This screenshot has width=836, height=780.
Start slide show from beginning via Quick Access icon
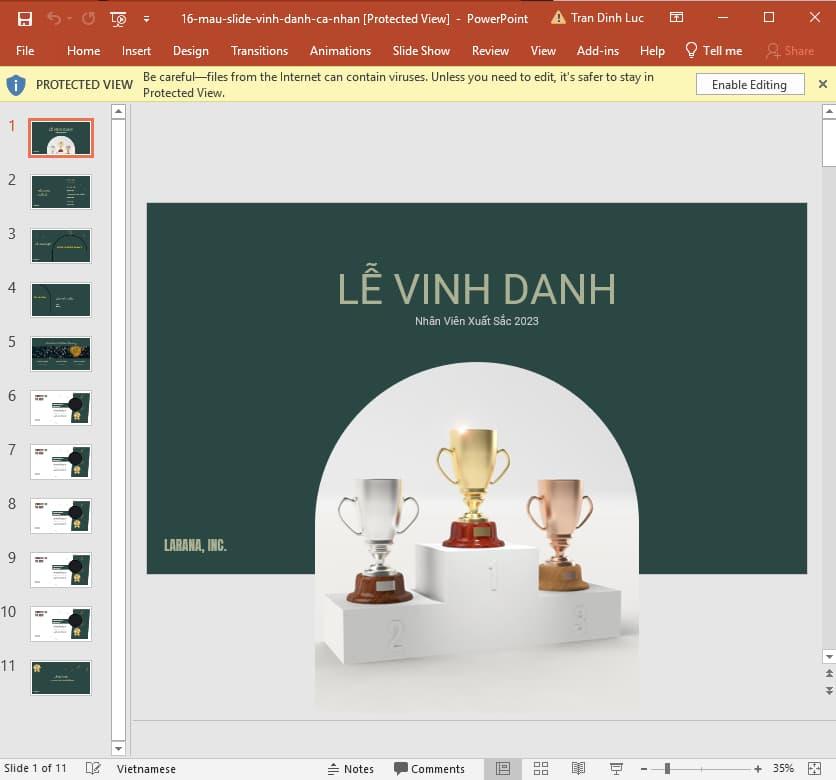pos(117,17)
